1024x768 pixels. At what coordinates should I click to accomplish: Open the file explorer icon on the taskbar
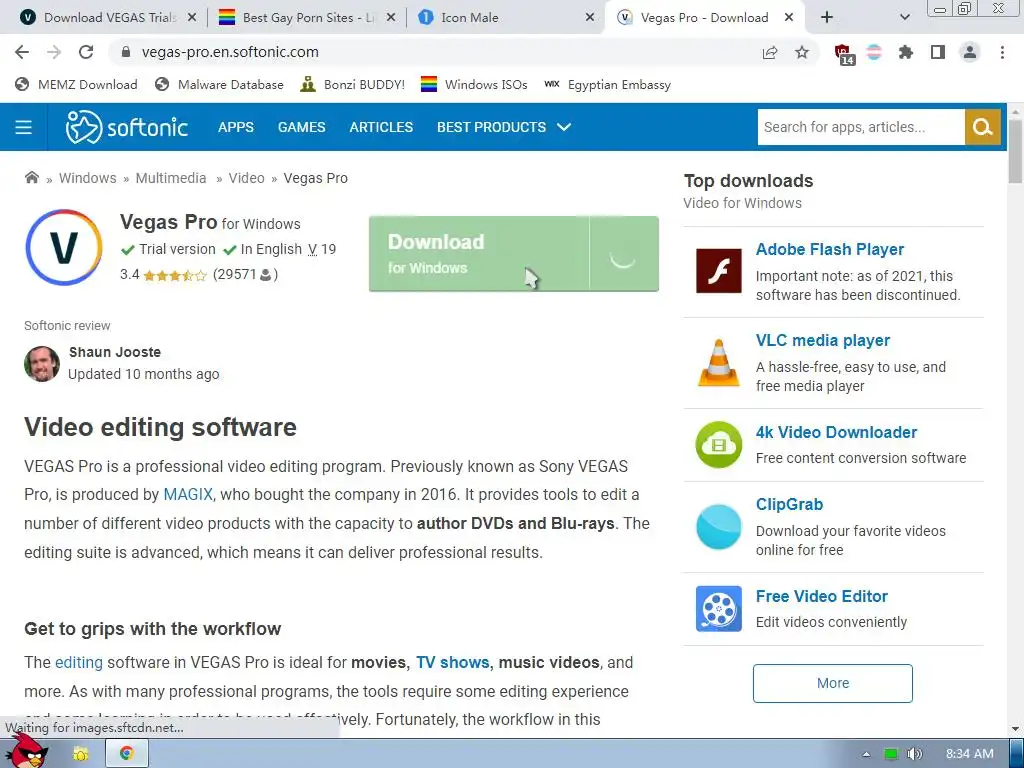[80, 753]
